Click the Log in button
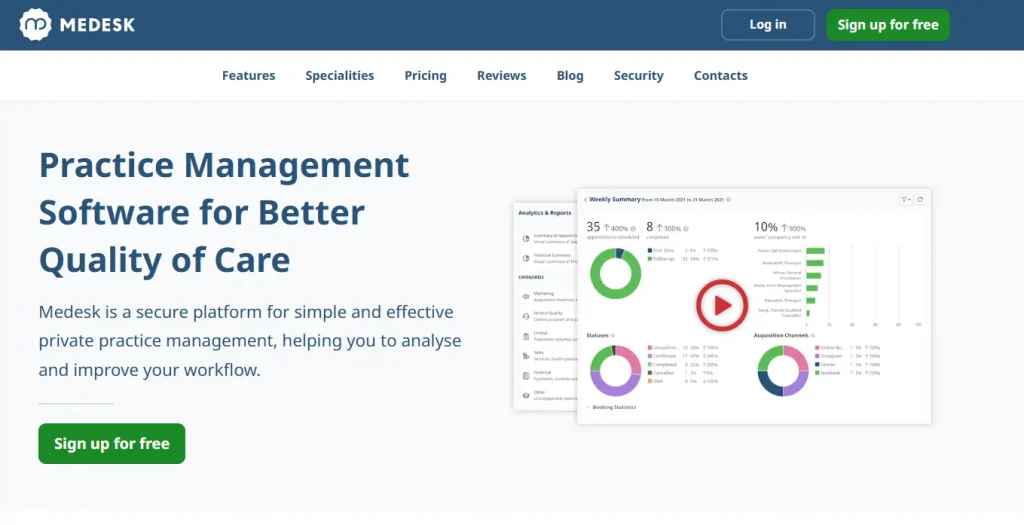 coord(768,25)
